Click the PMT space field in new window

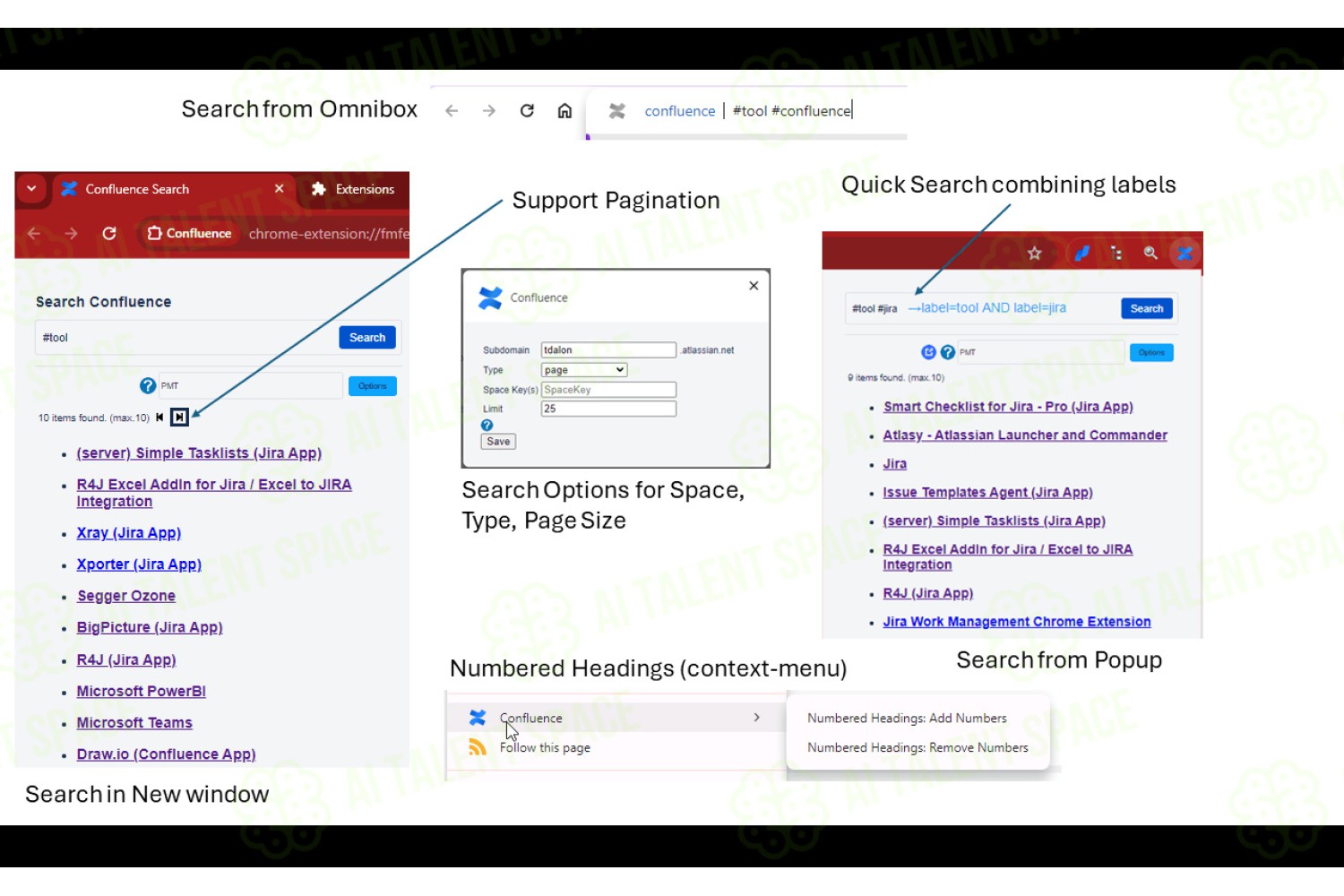coord(251,385)
